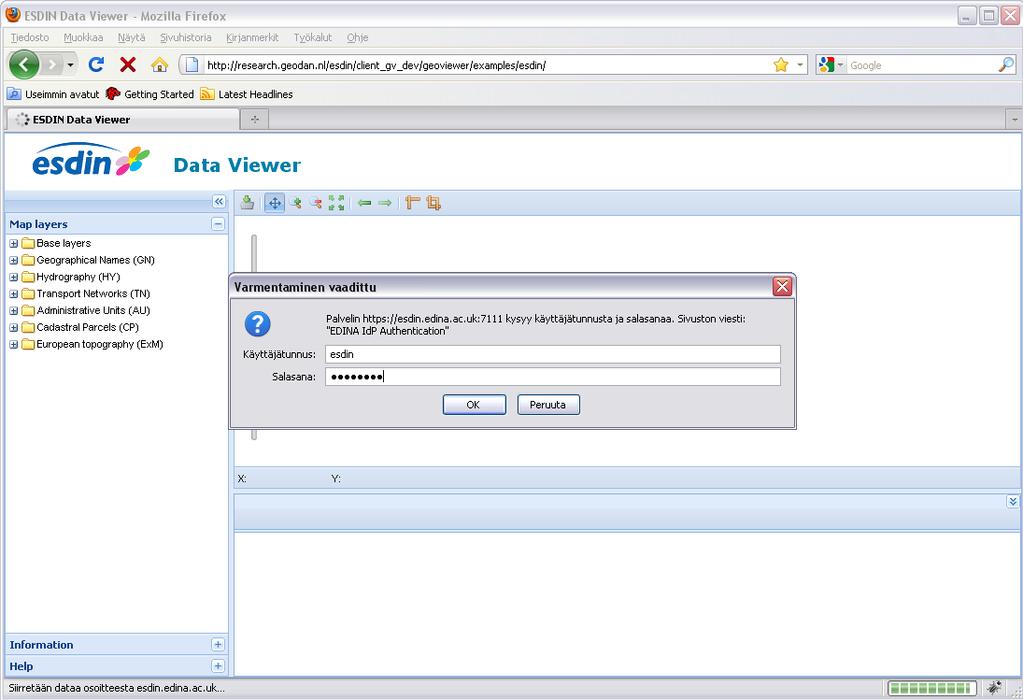The height and width of the screenshot is (700, 1023).
Task: Expand the Information panel
Action: pos(218,645)
